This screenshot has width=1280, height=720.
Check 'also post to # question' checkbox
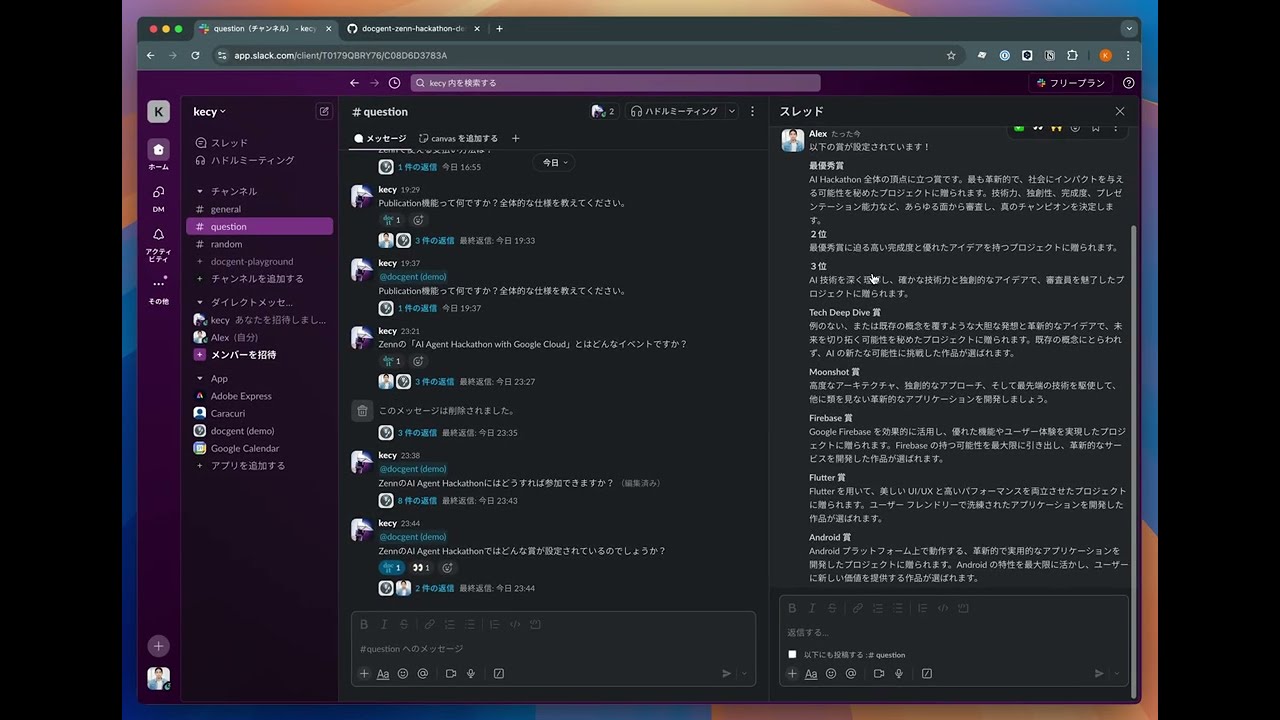coord(792,655)
